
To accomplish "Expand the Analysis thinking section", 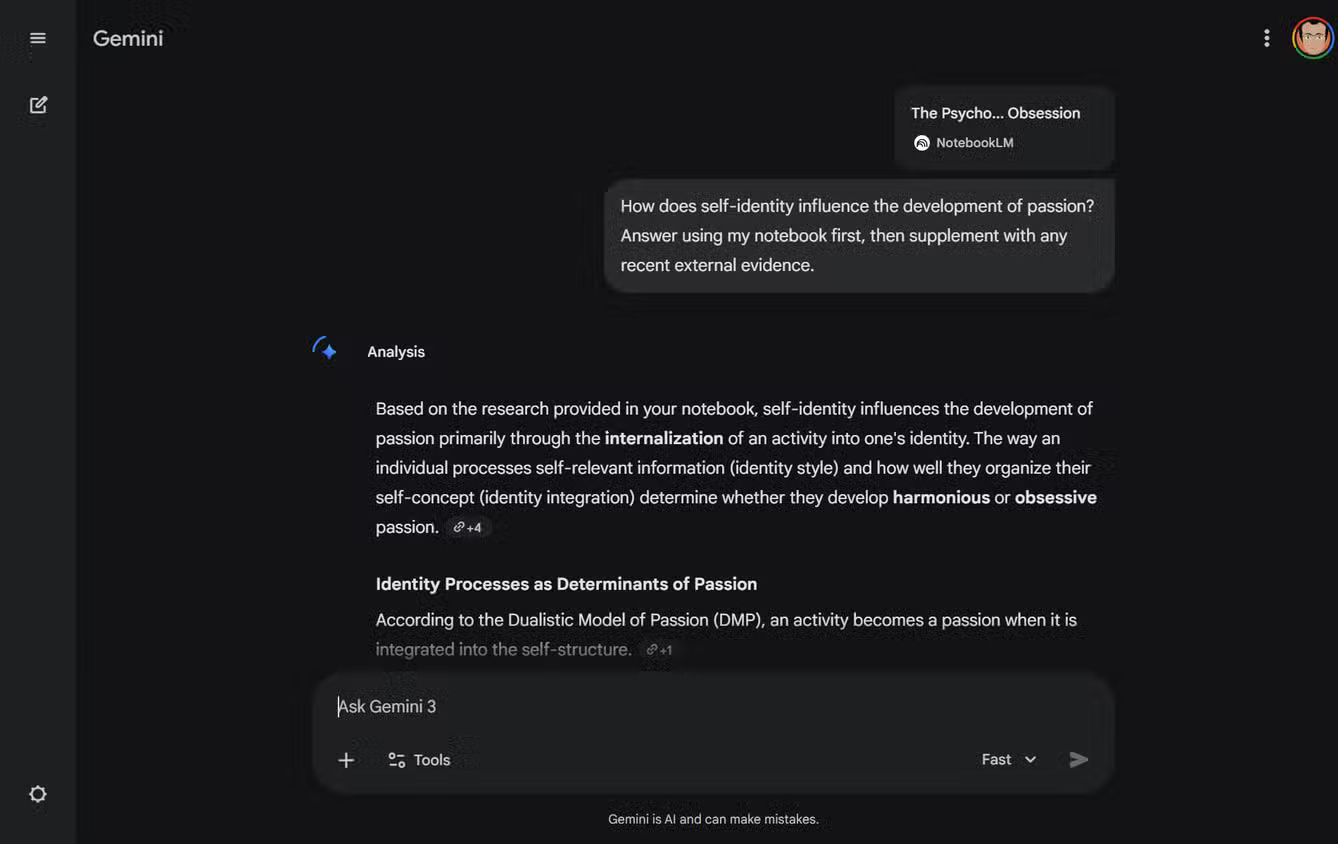I will click(396, 352).
